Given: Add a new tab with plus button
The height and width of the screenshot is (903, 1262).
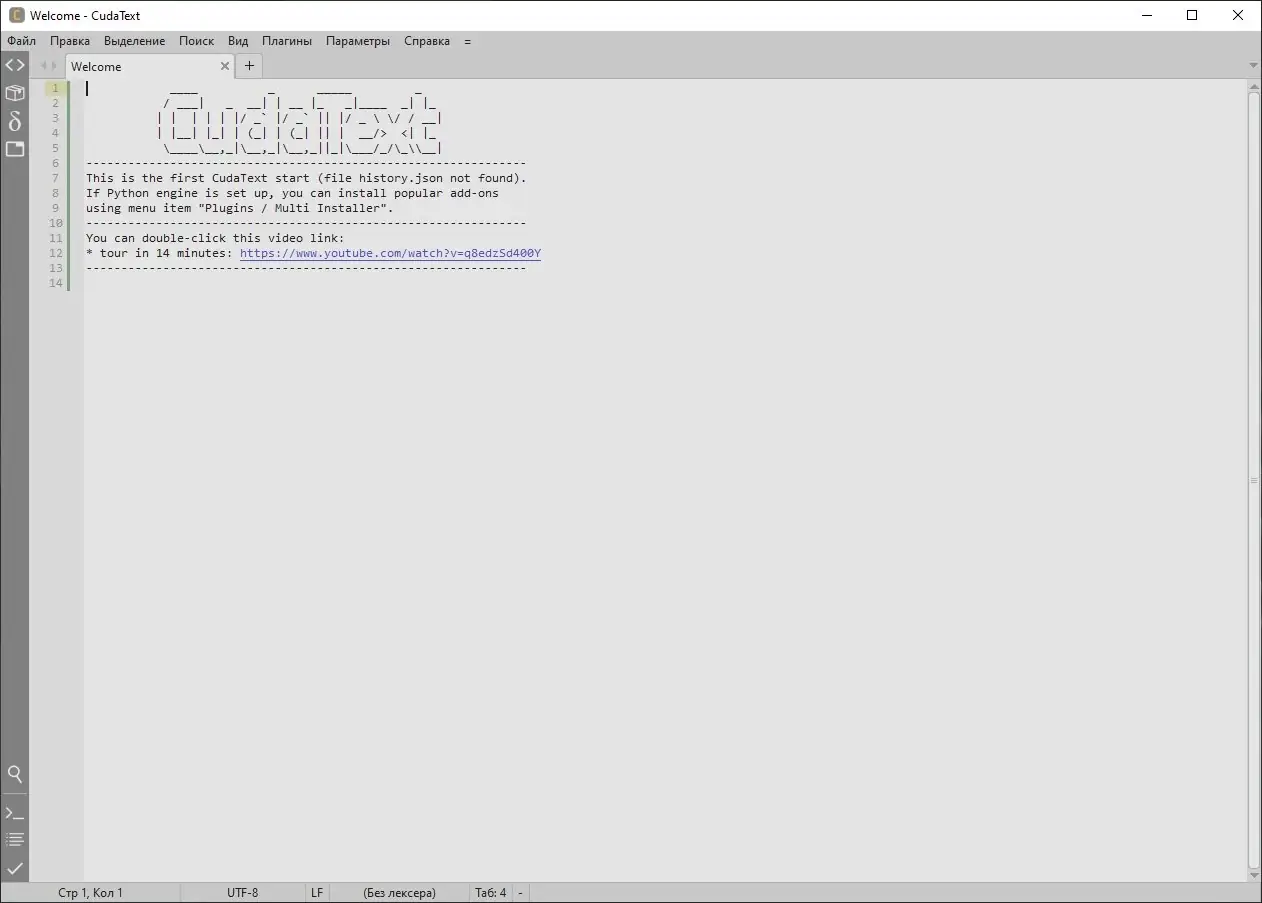Looking at the screenshot, I should 250,66.
